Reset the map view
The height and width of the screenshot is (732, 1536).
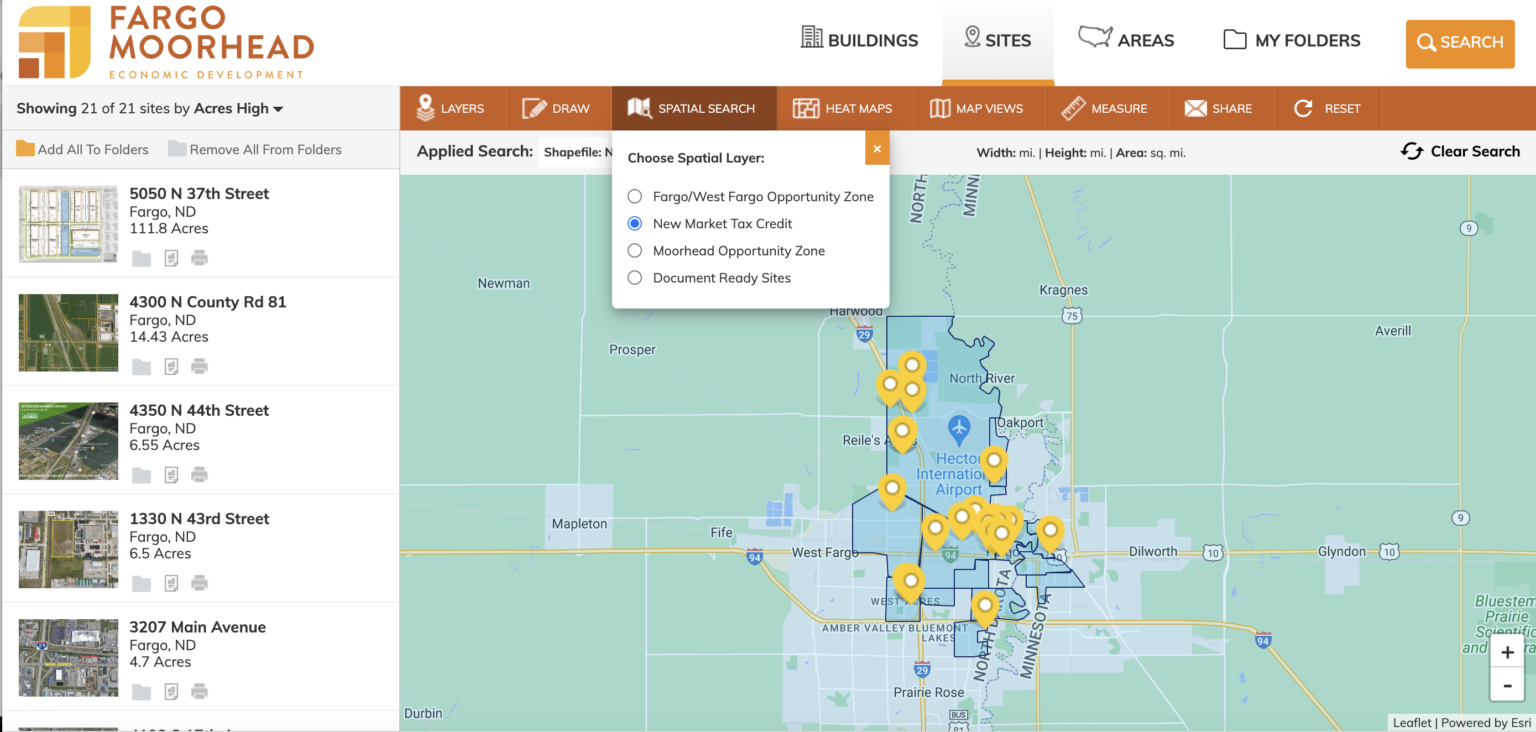pyautogui.click(x=1328, y=108)
